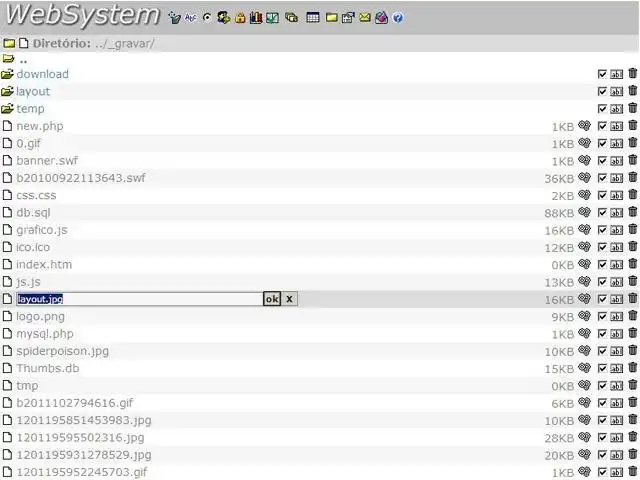Toggle checkbox for tmp file
640x480 pixels.
(x=602, y=385)
